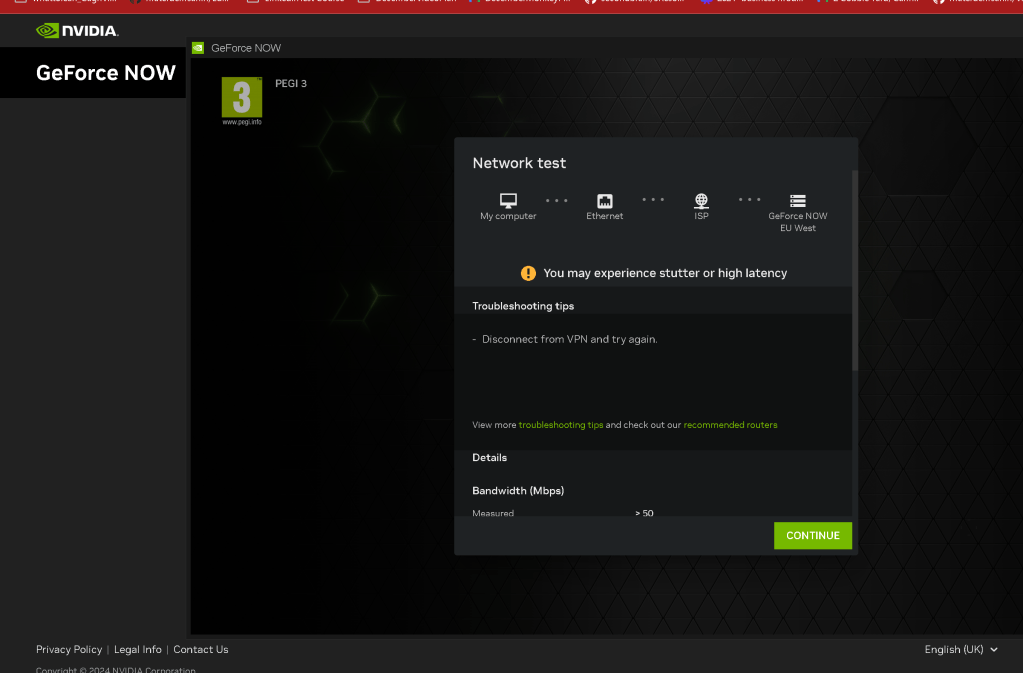Viewport: 1023px width, 673px height.
Task: Click the Disconnect from VPN tip text
Action: tap(569, 339)
